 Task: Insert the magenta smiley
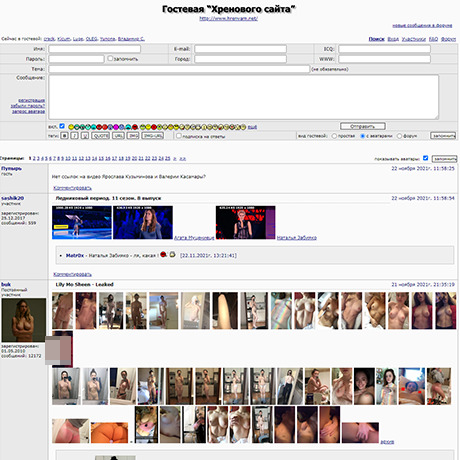(x=116, y=127)
